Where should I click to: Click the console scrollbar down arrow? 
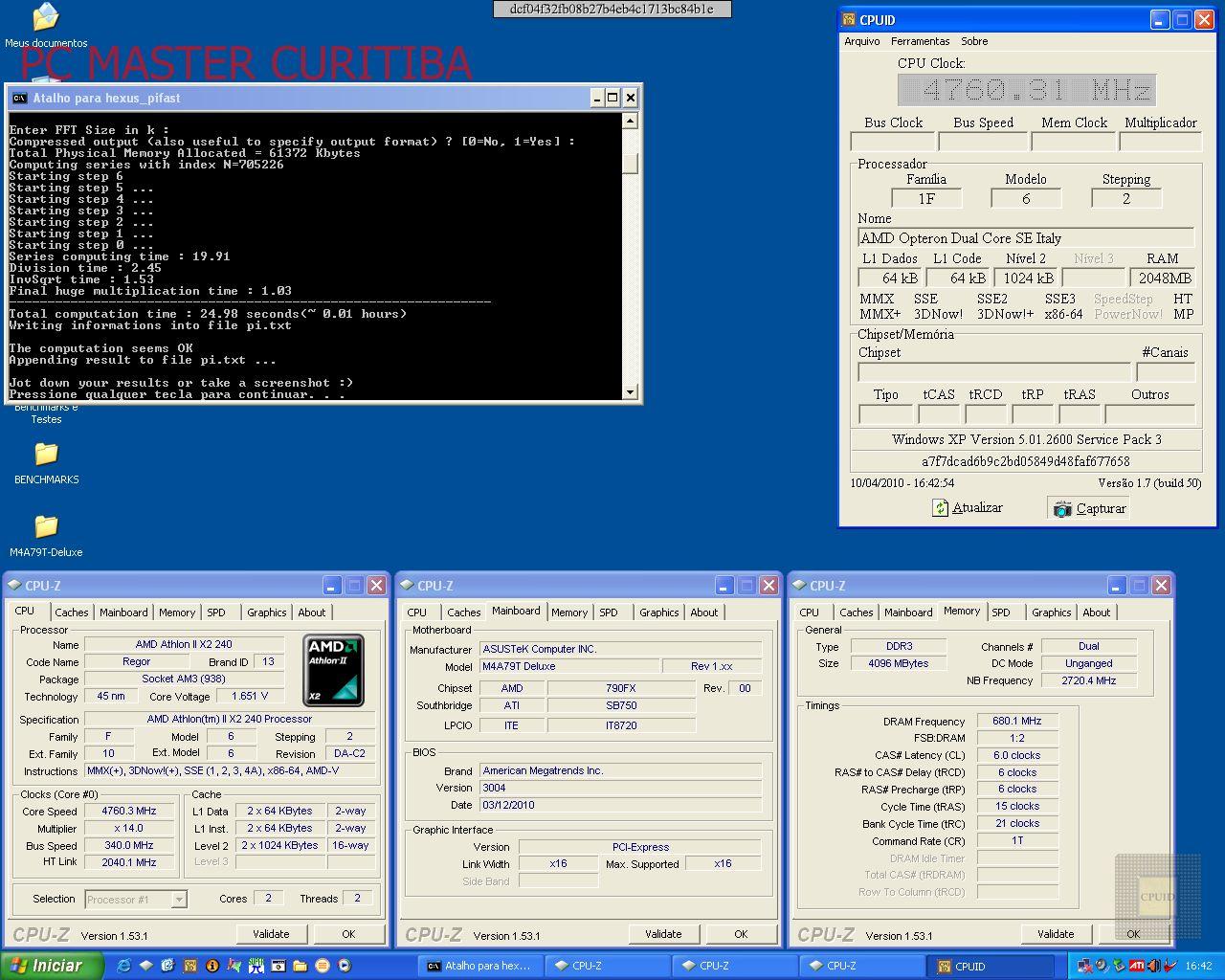(x=630, y=391)
